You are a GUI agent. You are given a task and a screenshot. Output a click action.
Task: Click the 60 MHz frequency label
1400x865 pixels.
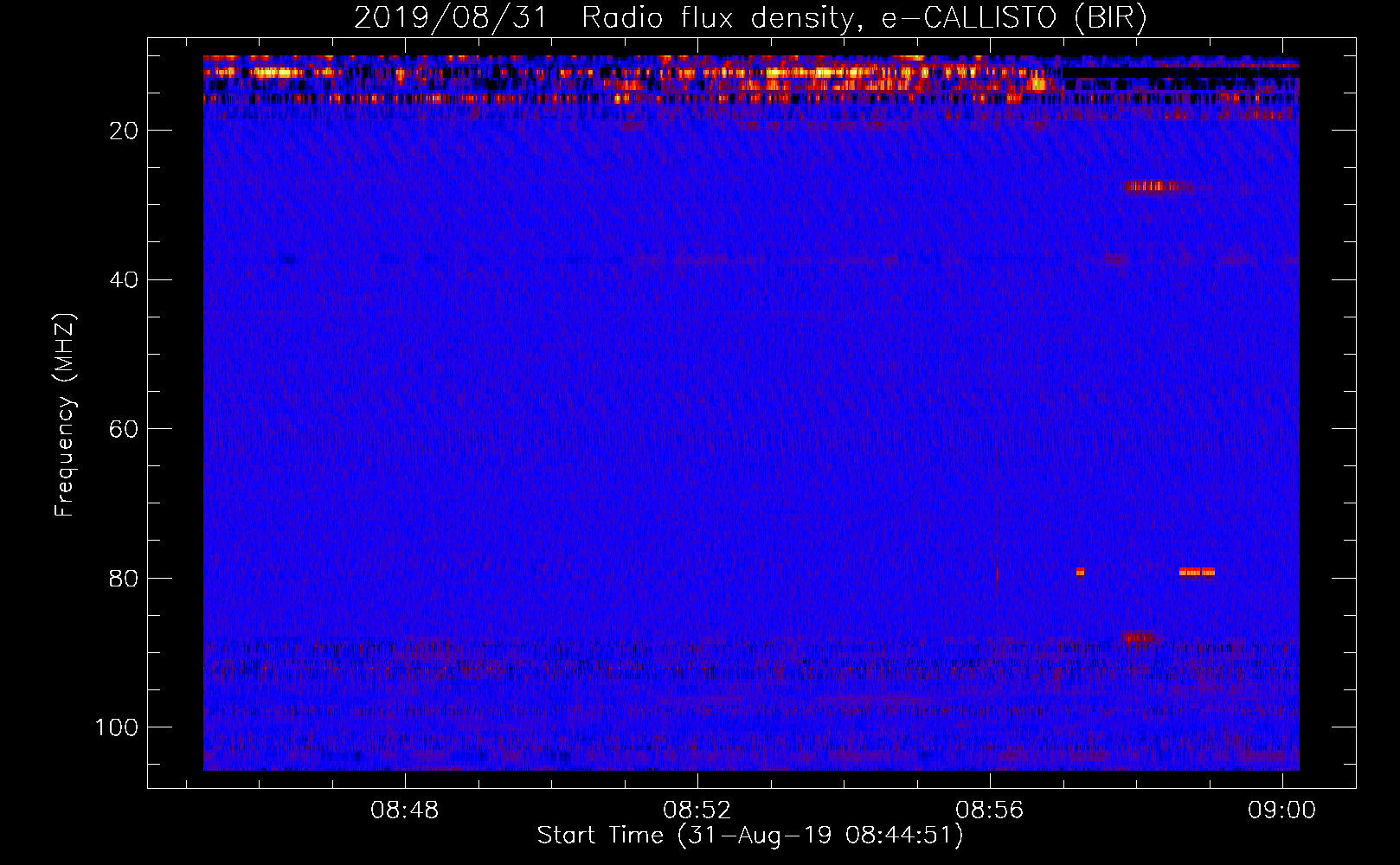(x=124, y=429)
